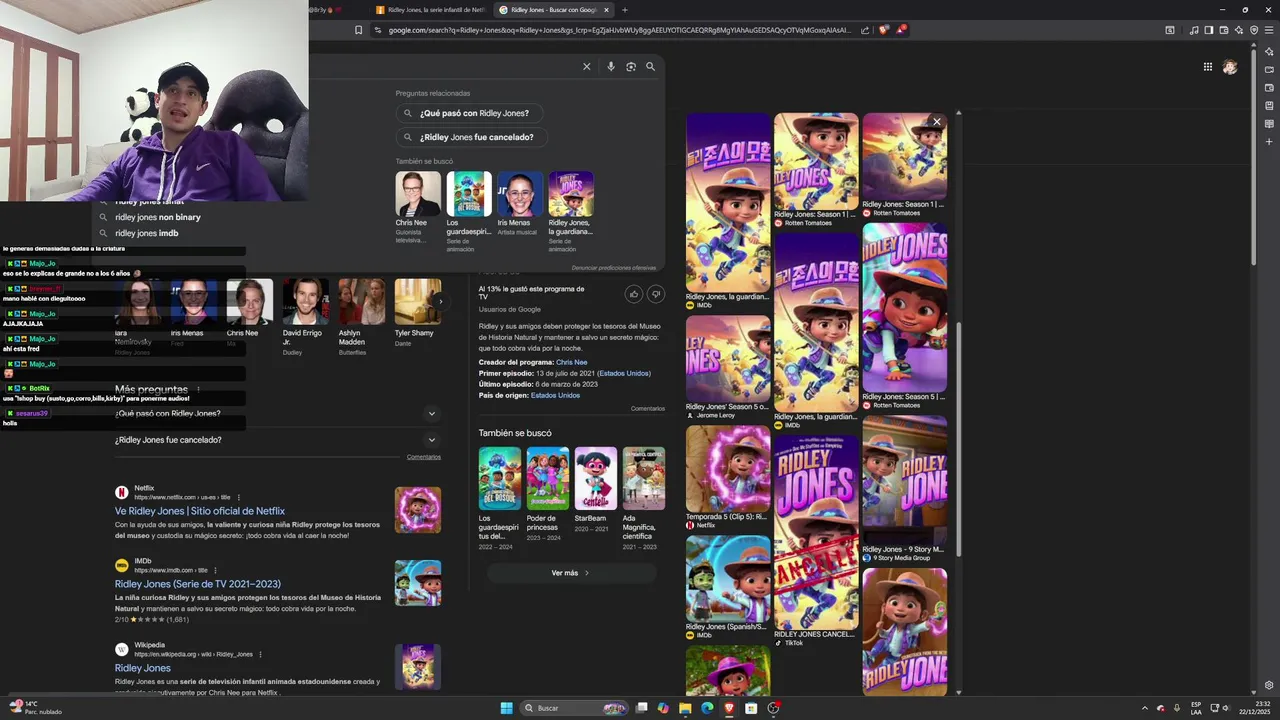The width and height of the screenshot is (1280, 720).
Task: Dislike this TV program thumbs down
Action: click(x=656, y=294)
